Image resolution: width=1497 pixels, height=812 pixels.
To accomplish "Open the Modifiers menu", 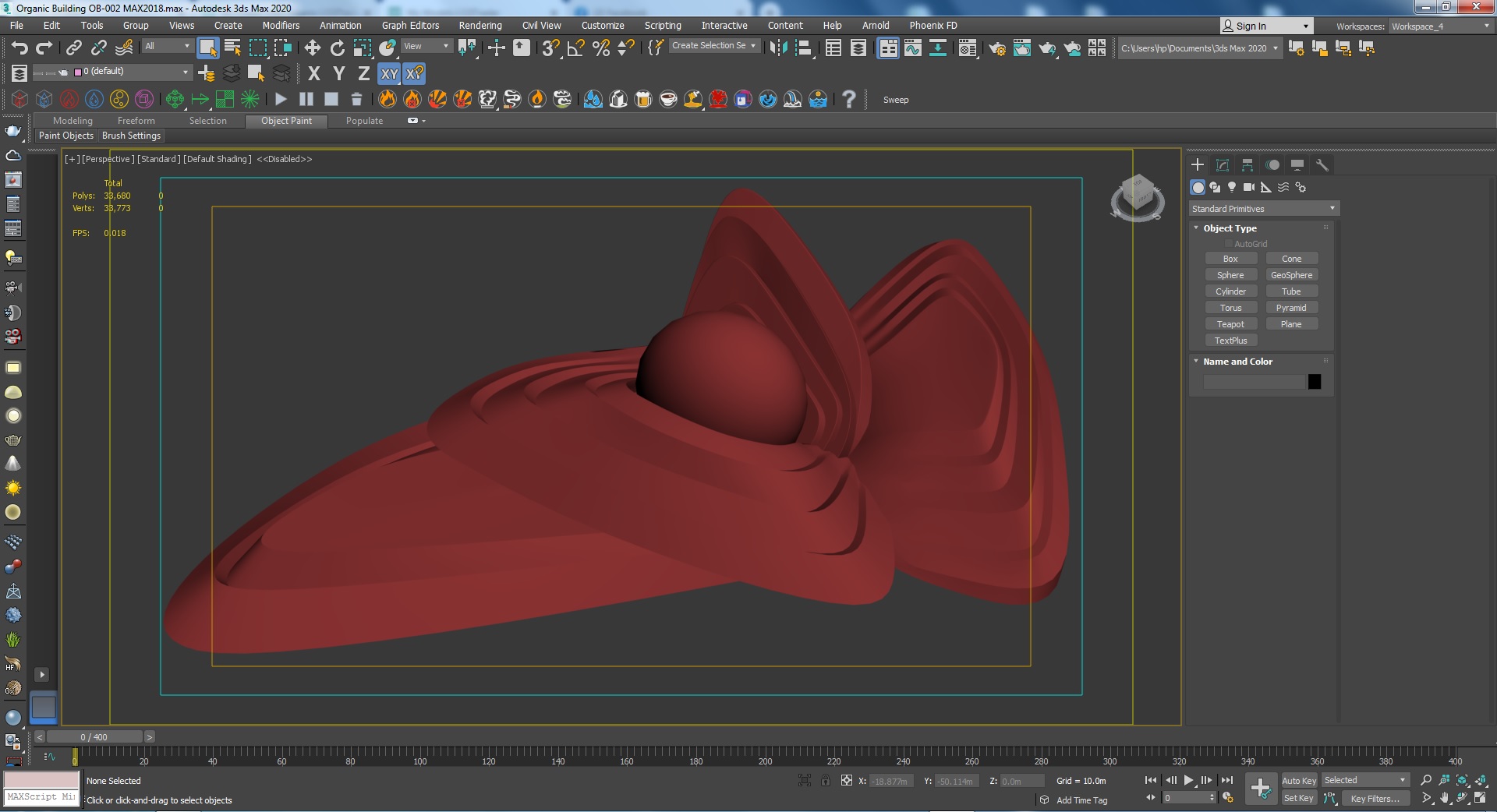I will [x=281, y=26].
